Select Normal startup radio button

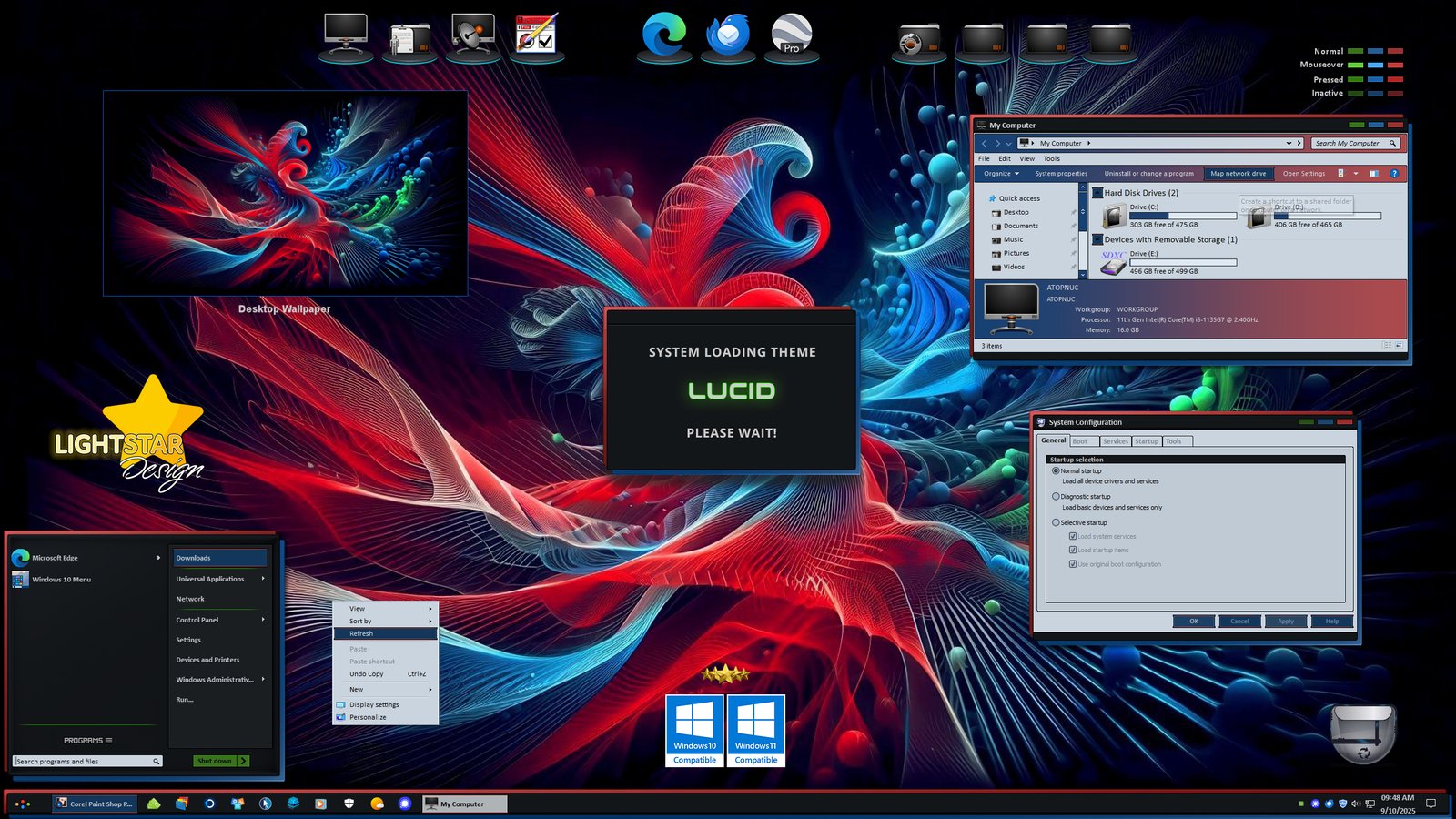1056,470
